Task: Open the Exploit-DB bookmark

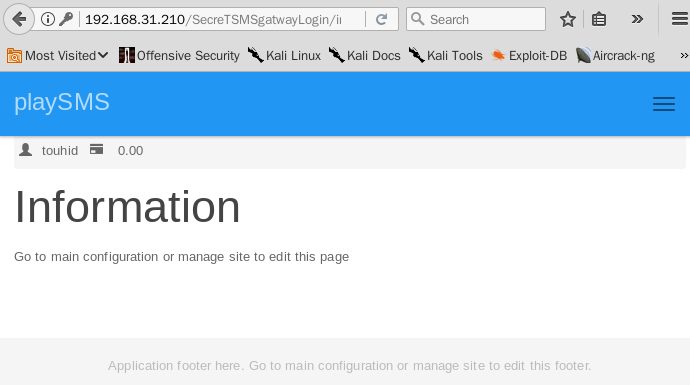Action: [529, 56]
